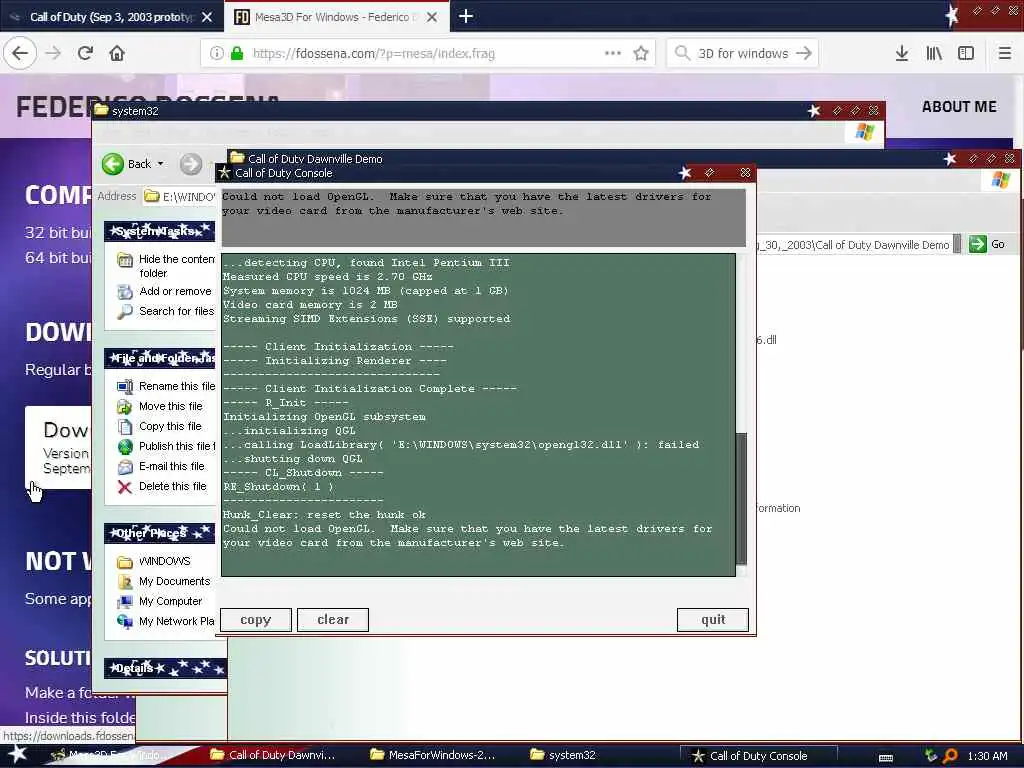Click the clear button in the console
The image size is (1024, 768).
click(x=333, y=620)
